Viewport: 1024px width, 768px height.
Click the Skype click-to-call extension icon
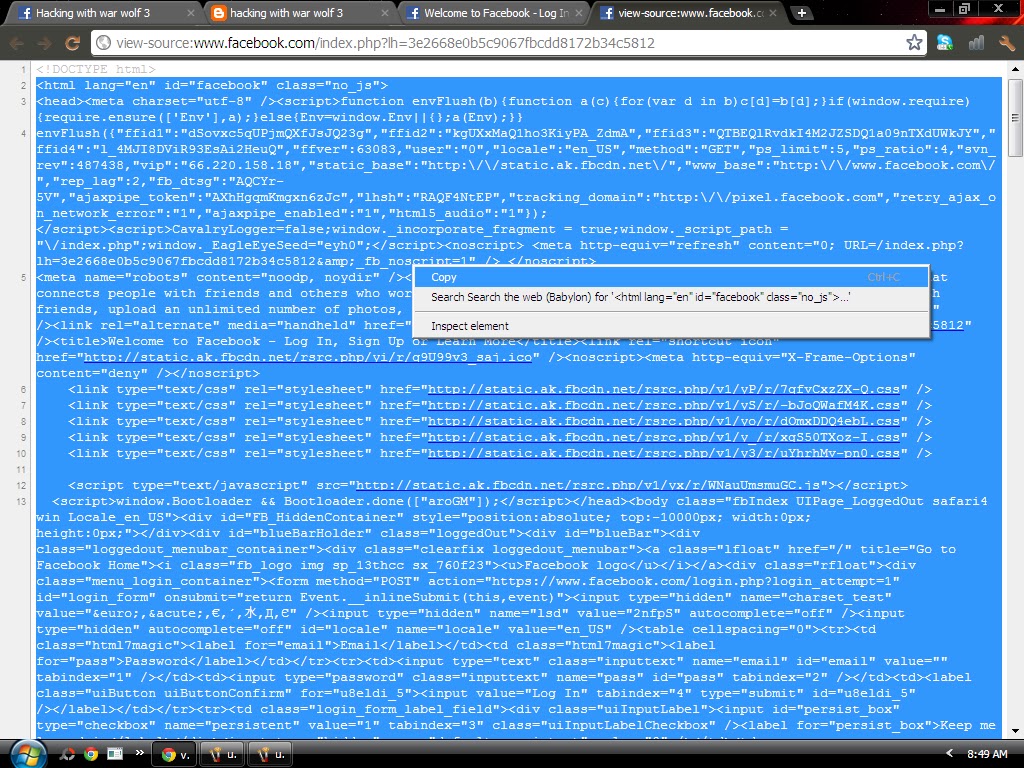(945, 44)
